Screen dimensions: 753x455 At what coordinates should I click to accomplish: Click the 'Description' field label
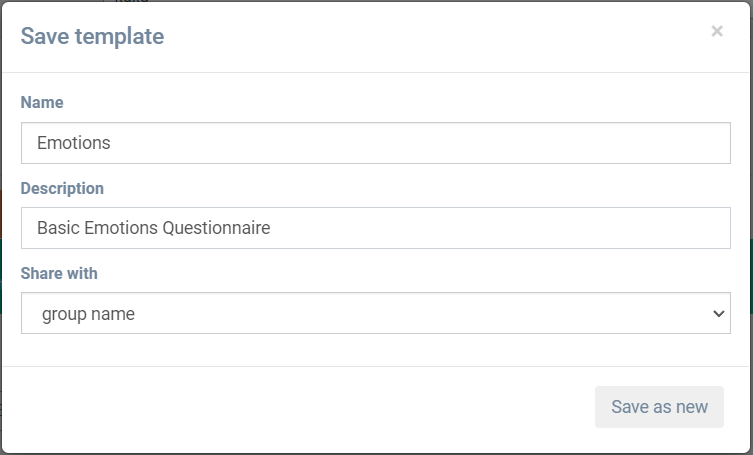pos(62,188)
